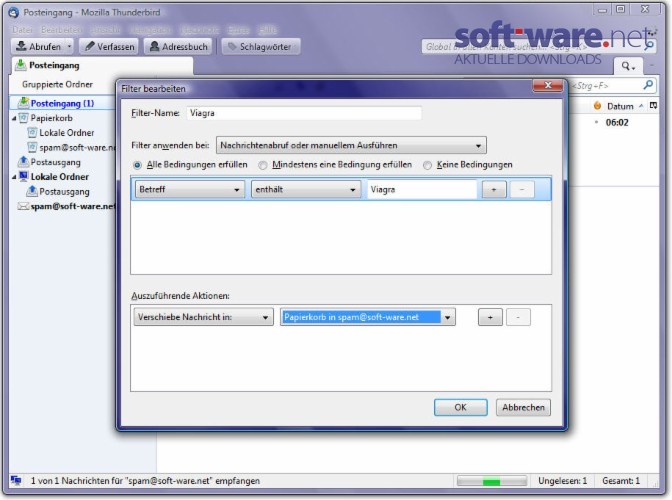Click the upper Postausgang outbox icon
The image size is (672, 500).
[x=23, y=162]
